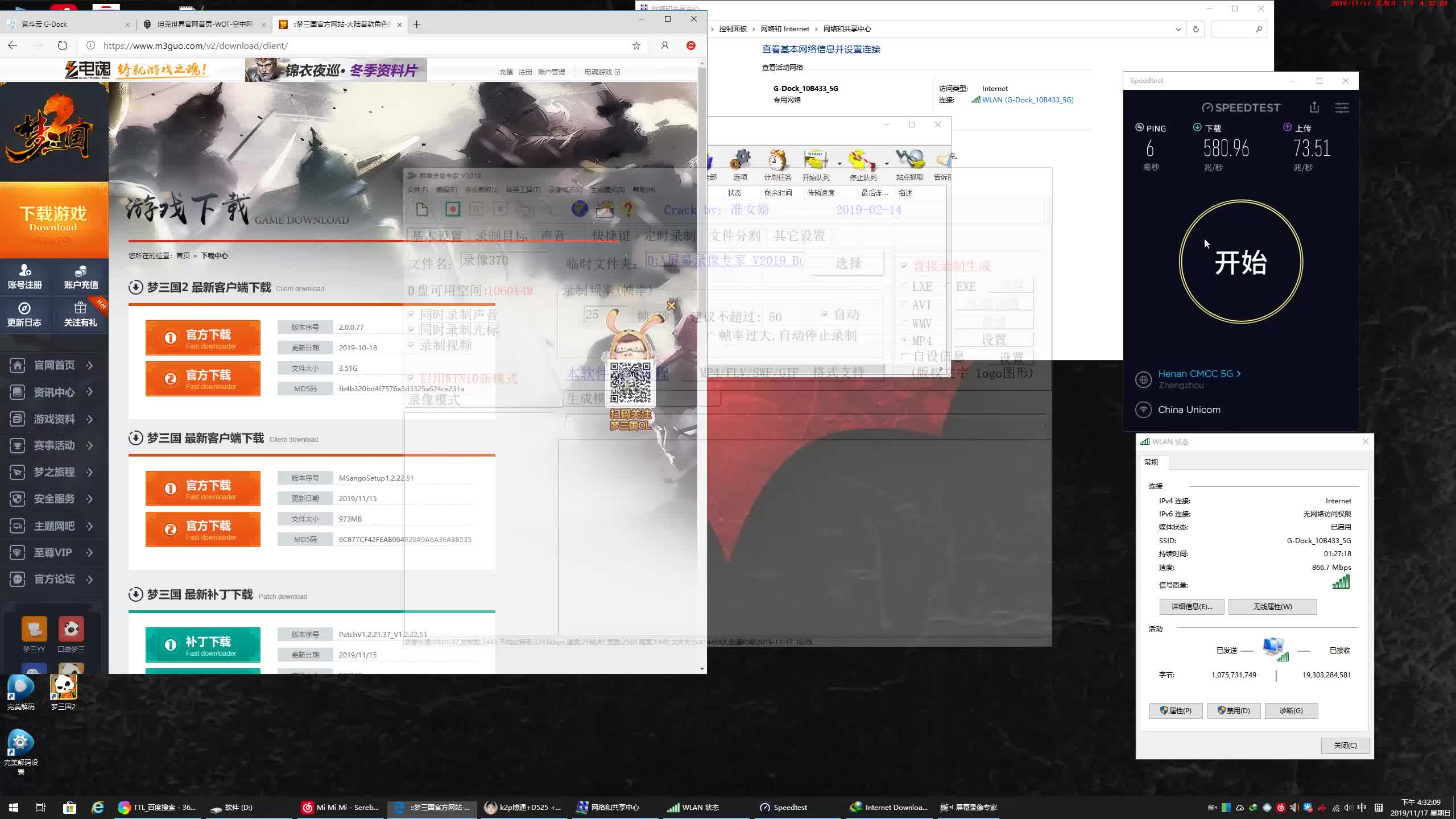Toggle the 自动 frame rate checkbox
This screenshot has height=819, width=1456.
pyautogui.click(x=825, y=314)
